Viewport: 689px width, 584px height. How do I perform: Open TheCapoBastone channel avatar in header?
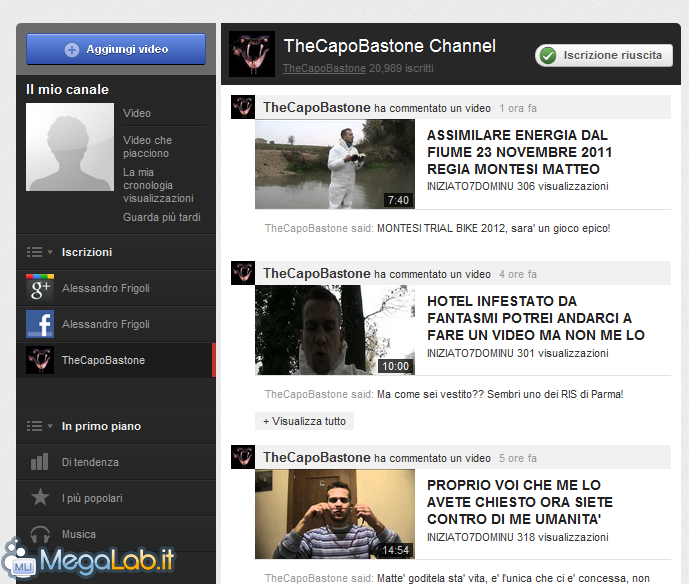pyautogui.click(x=252, y=54)
